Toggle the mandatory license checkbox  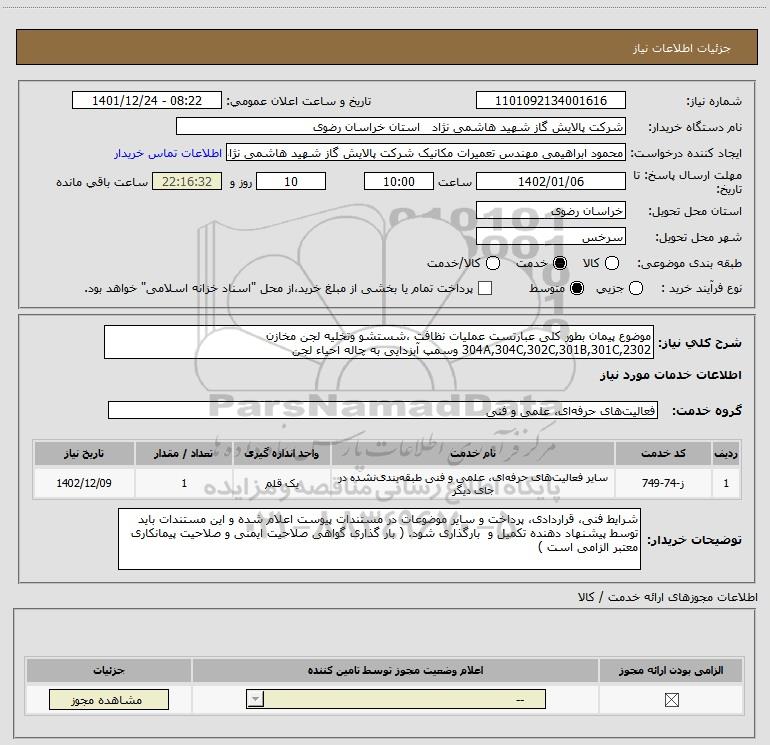(x=671, y=700)
